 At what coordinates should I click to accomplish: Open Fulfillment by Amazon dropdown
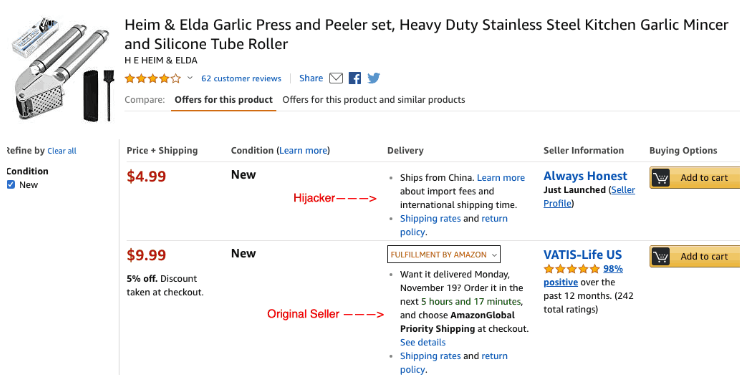tap(444, 255)
